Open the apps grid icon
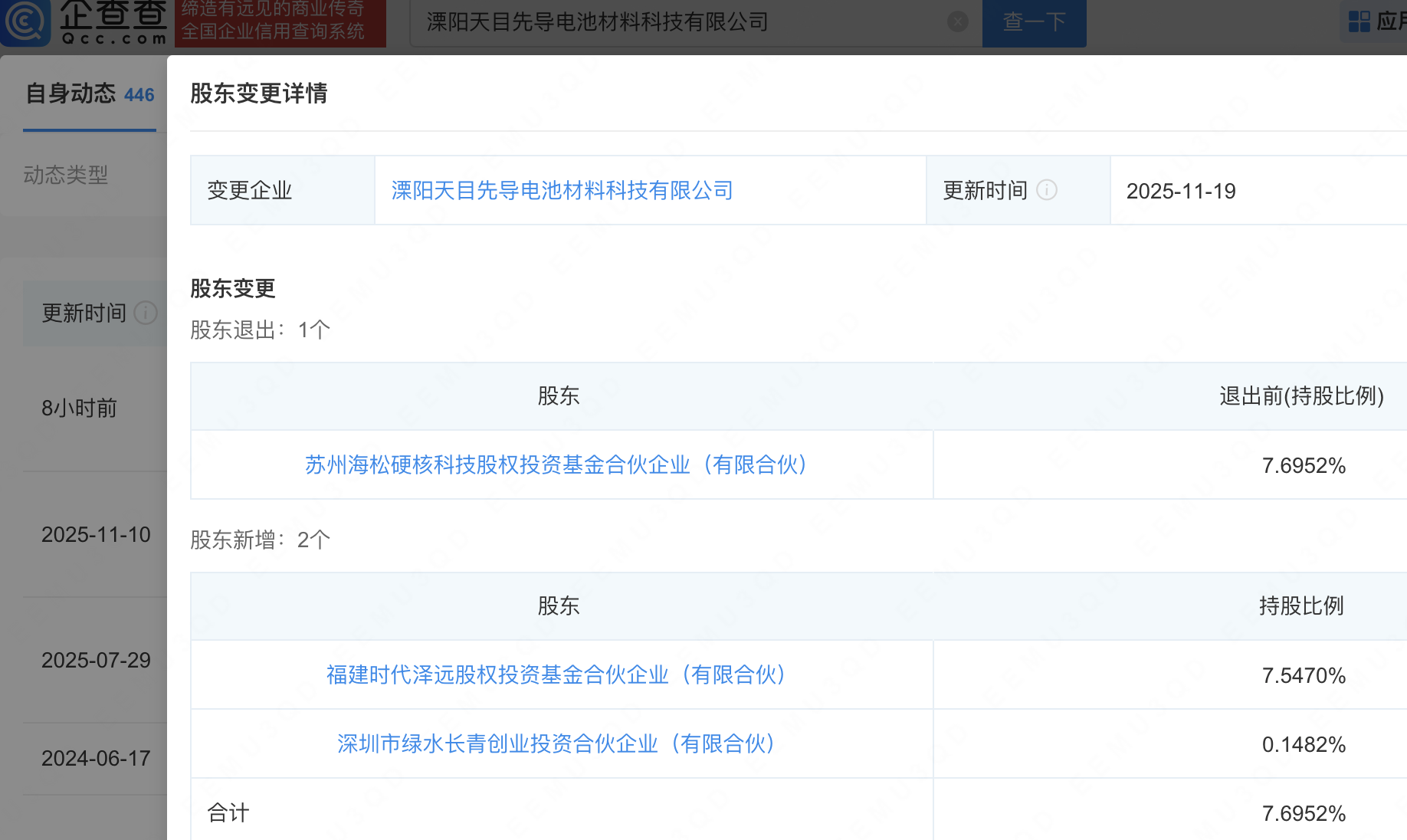 (1359, 21)
